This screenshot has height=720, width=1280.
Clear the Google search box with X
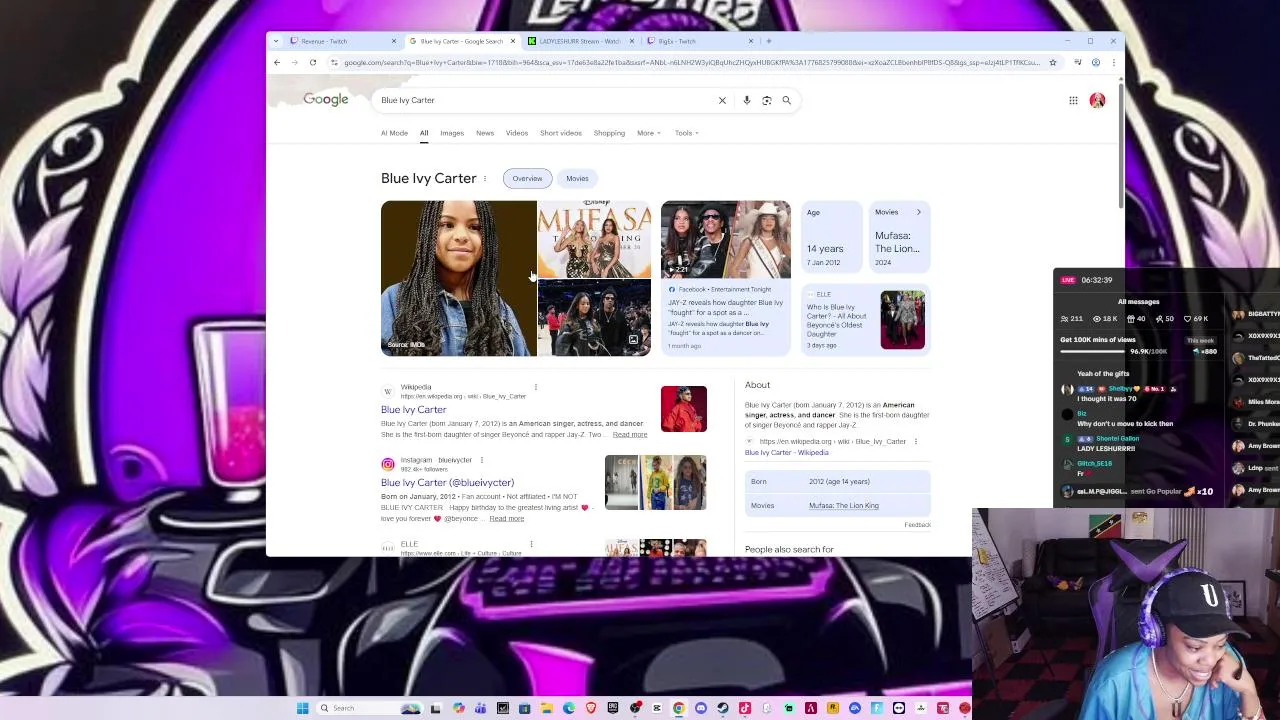click(722, 100)
